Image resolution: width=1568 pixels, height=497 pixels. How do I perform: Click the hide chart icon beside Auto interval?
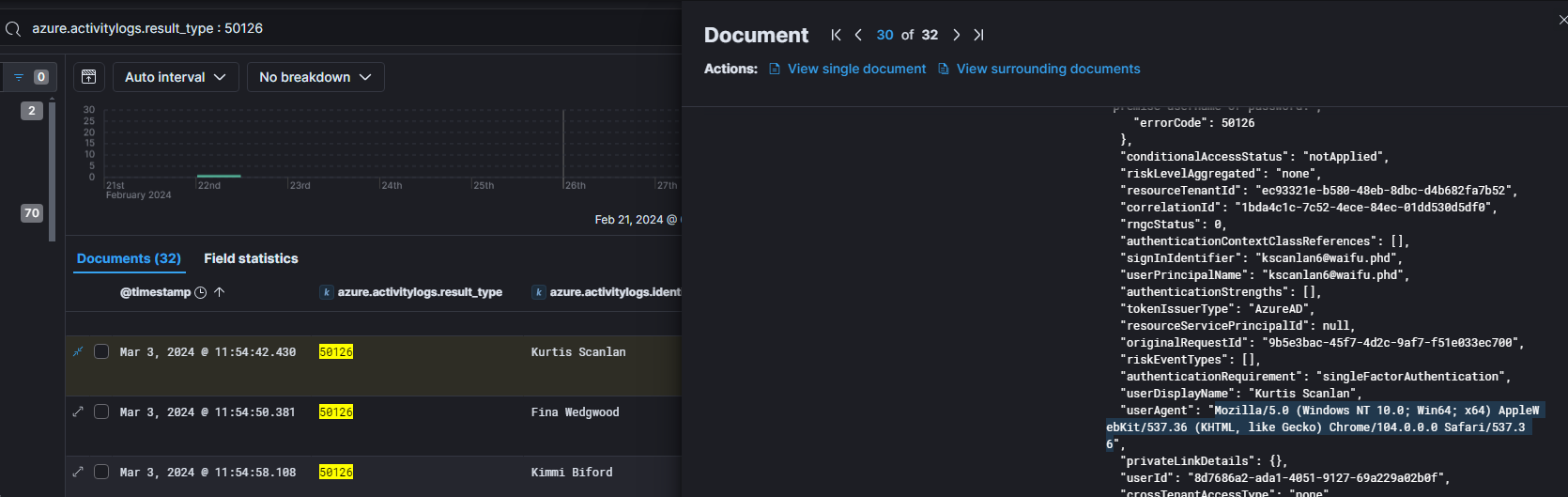[88, 77]
